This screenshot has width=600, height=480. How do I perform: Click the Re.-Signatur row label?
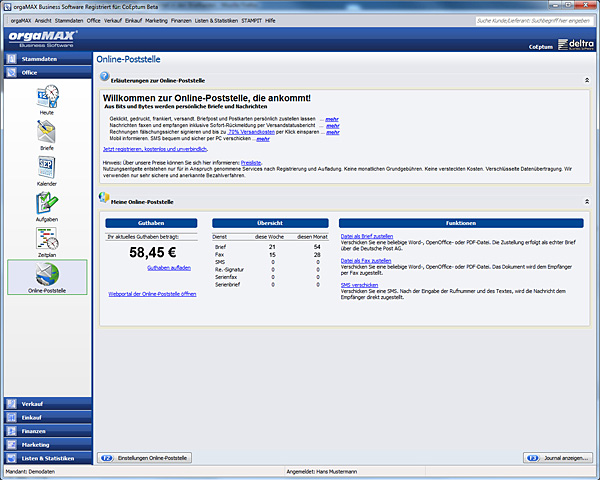coord(229,269)
